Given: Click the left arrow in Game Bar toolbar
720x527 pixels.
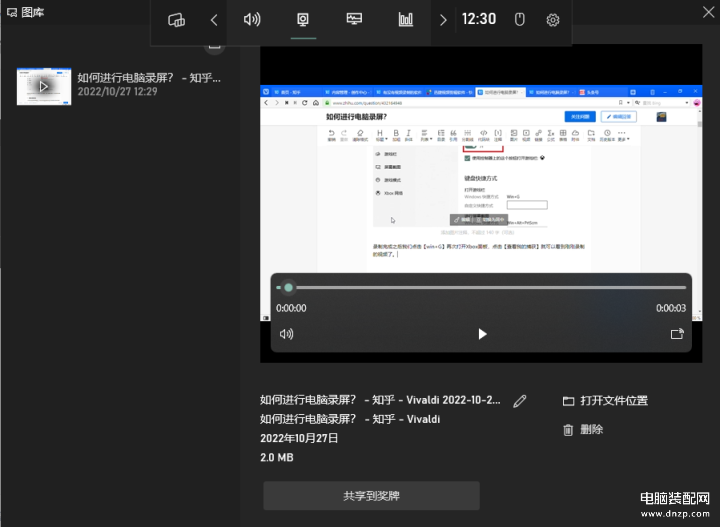Looking at the screenshot, I should point(214,20).
